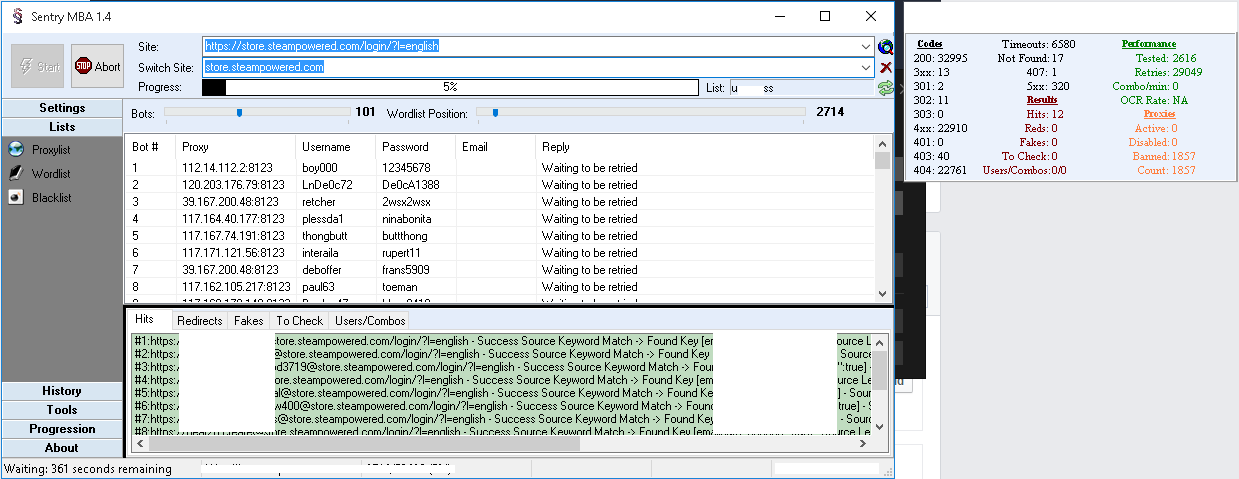Open the Settings sidebar section
The image size is (1239, 479).
pos(62,108)
